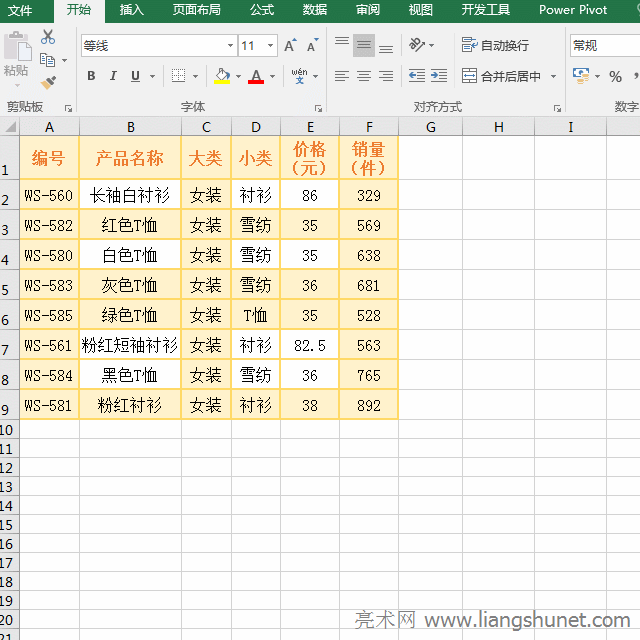Open the 公式 ribbon tab

(x=262, y=10)
